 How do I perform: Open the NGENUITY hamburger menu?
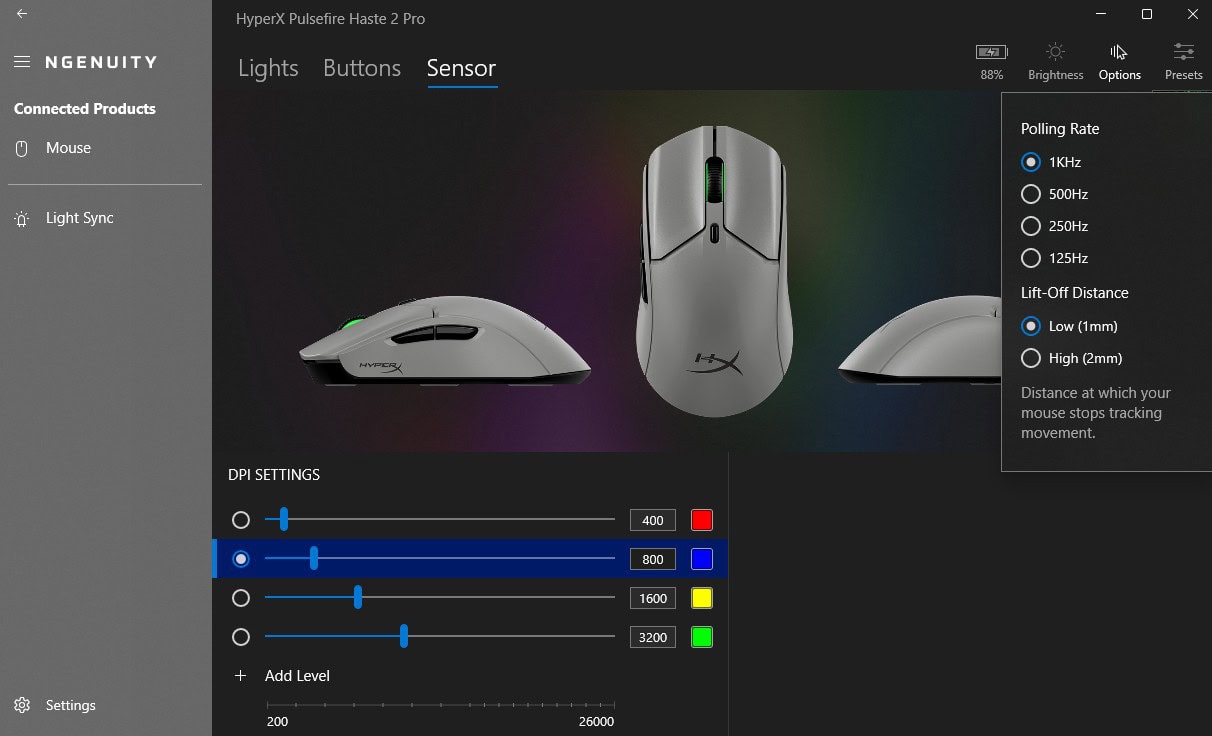pos(22,62)
